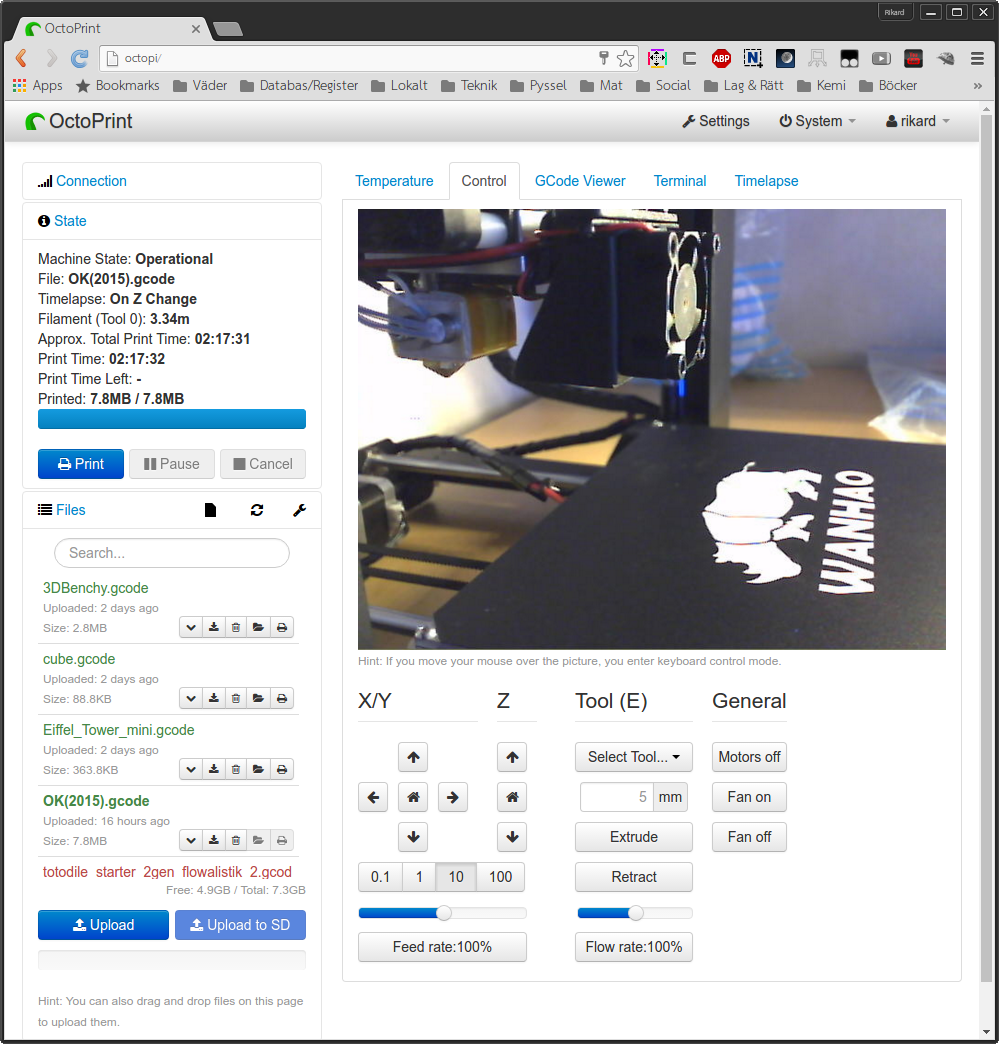Click the file Search field
Viewport: 999px width, 1044px height.
172,553
